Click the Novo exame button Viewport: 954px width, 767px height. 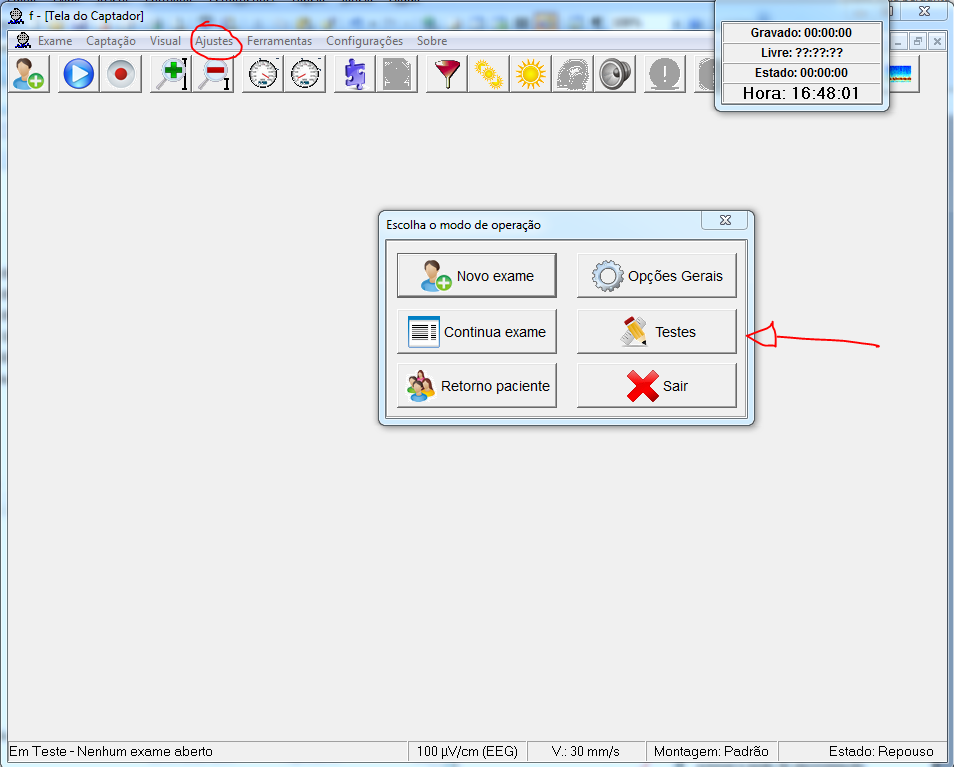point(477,276)
